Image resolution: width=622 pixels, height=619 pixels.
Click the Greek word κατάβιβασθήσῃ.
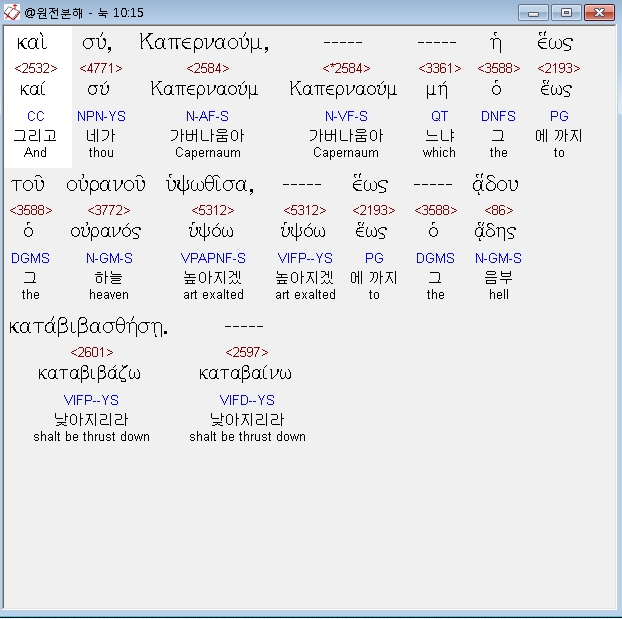(x=88, y=327)
